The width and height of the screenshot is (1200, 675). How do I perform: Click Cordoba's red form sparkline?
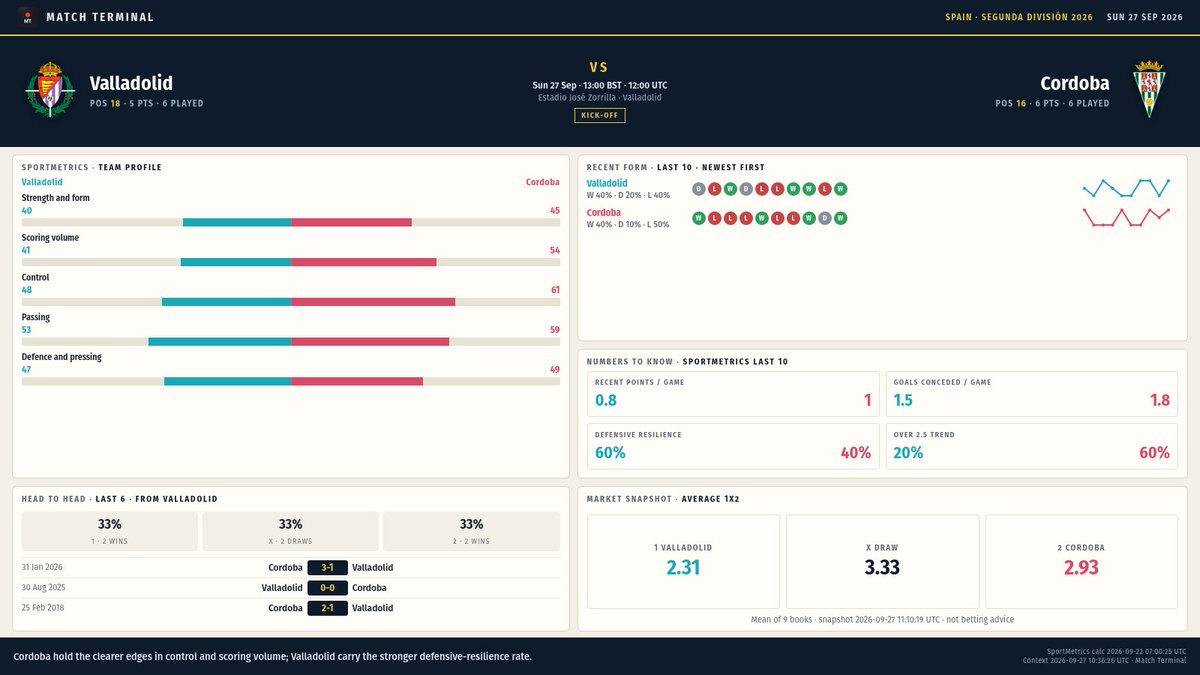1126,217
